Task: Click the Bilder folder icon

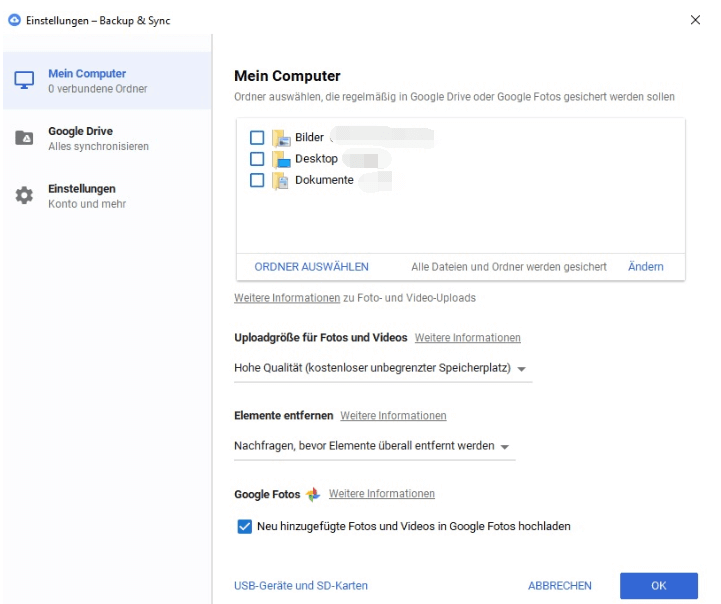Action: pyautogui.click(x=281, y=137)
